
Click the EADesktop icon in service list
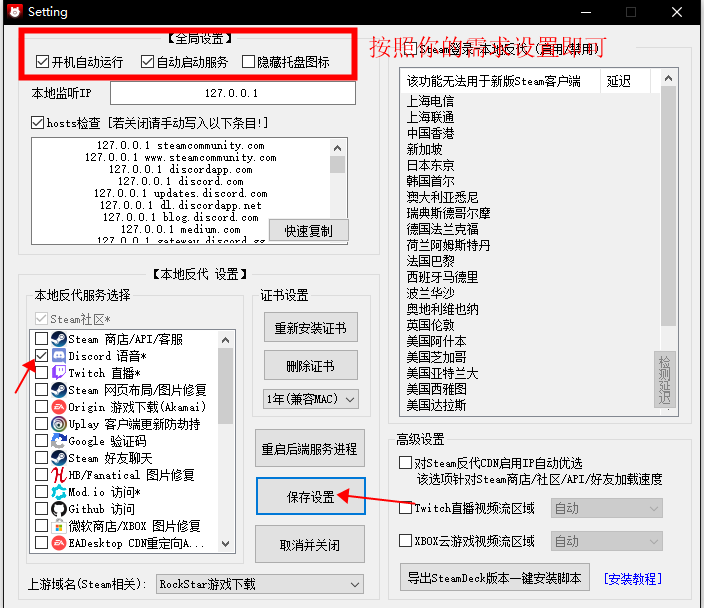(x=59, y=543)
